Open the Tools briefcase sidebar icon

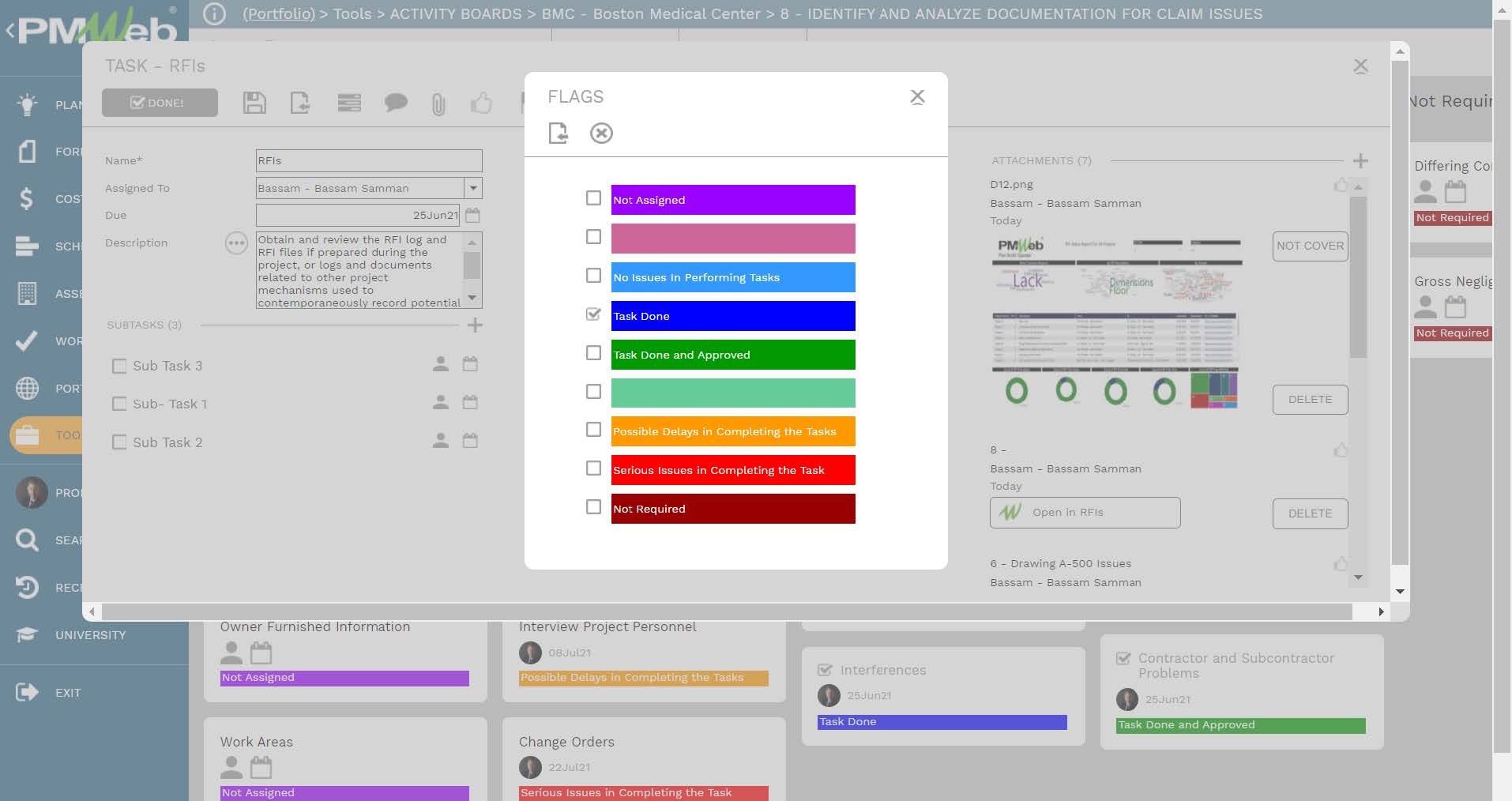tap(27, 435)
